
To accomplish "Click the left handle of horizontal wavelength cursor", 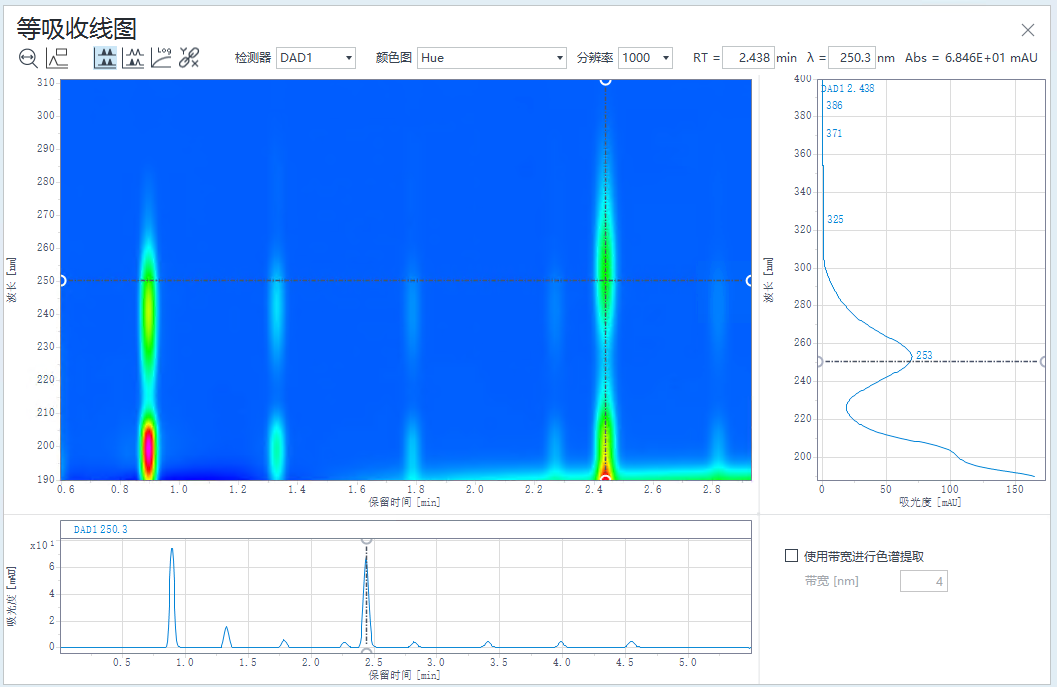I will (61, 280).
